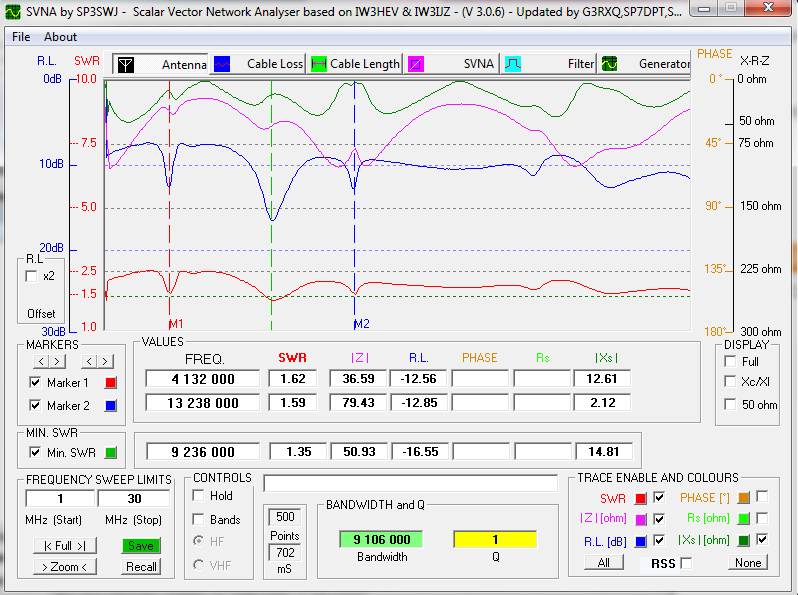Click the magenta SVNA mode icon
Image resolution: width=798 pixels, height=595 pixels.
point(414,64)
